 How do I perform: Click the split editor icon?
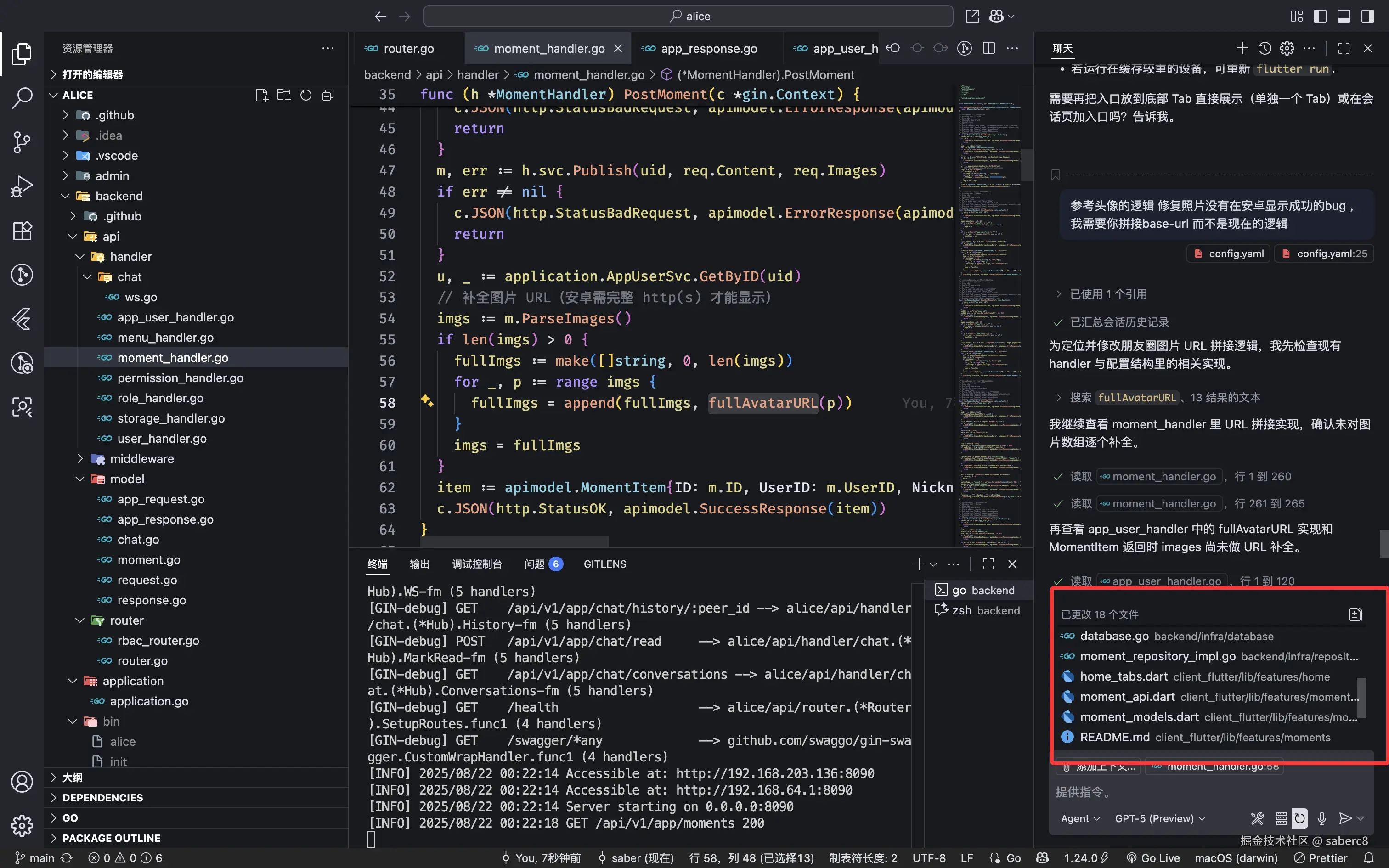click(988, 48)
